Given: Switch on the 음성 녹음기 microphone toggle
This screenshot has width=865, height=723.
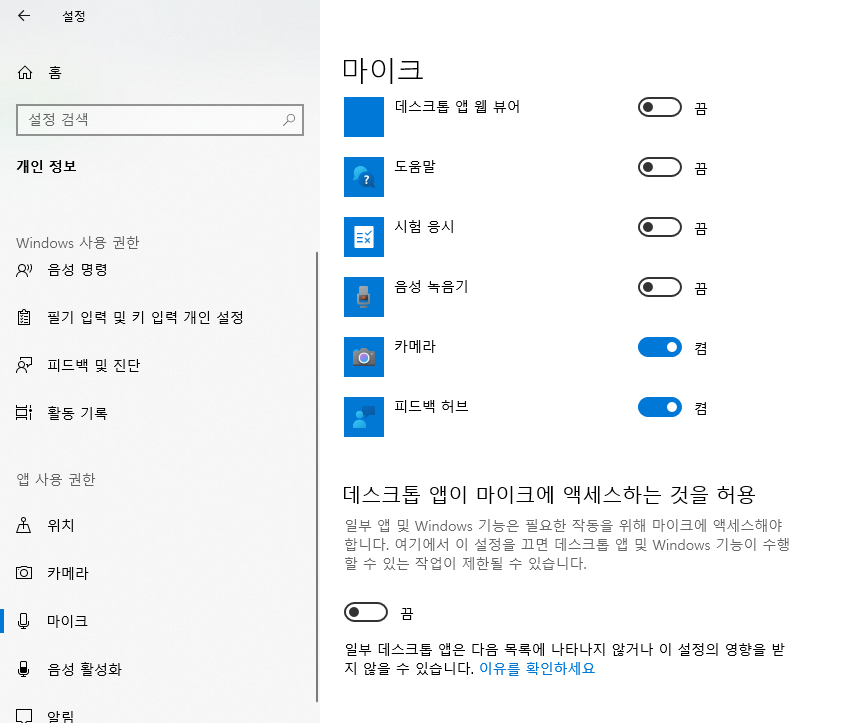Looking at the screenshot, I should (x=660, y=287).
